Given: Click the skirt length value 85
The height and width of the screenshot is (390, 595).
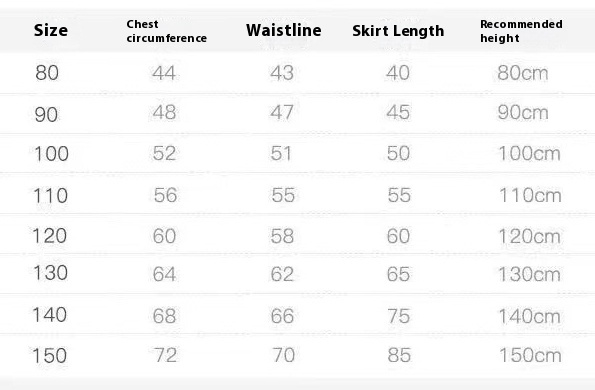Looking at the screenshot, I should point(399,355).
